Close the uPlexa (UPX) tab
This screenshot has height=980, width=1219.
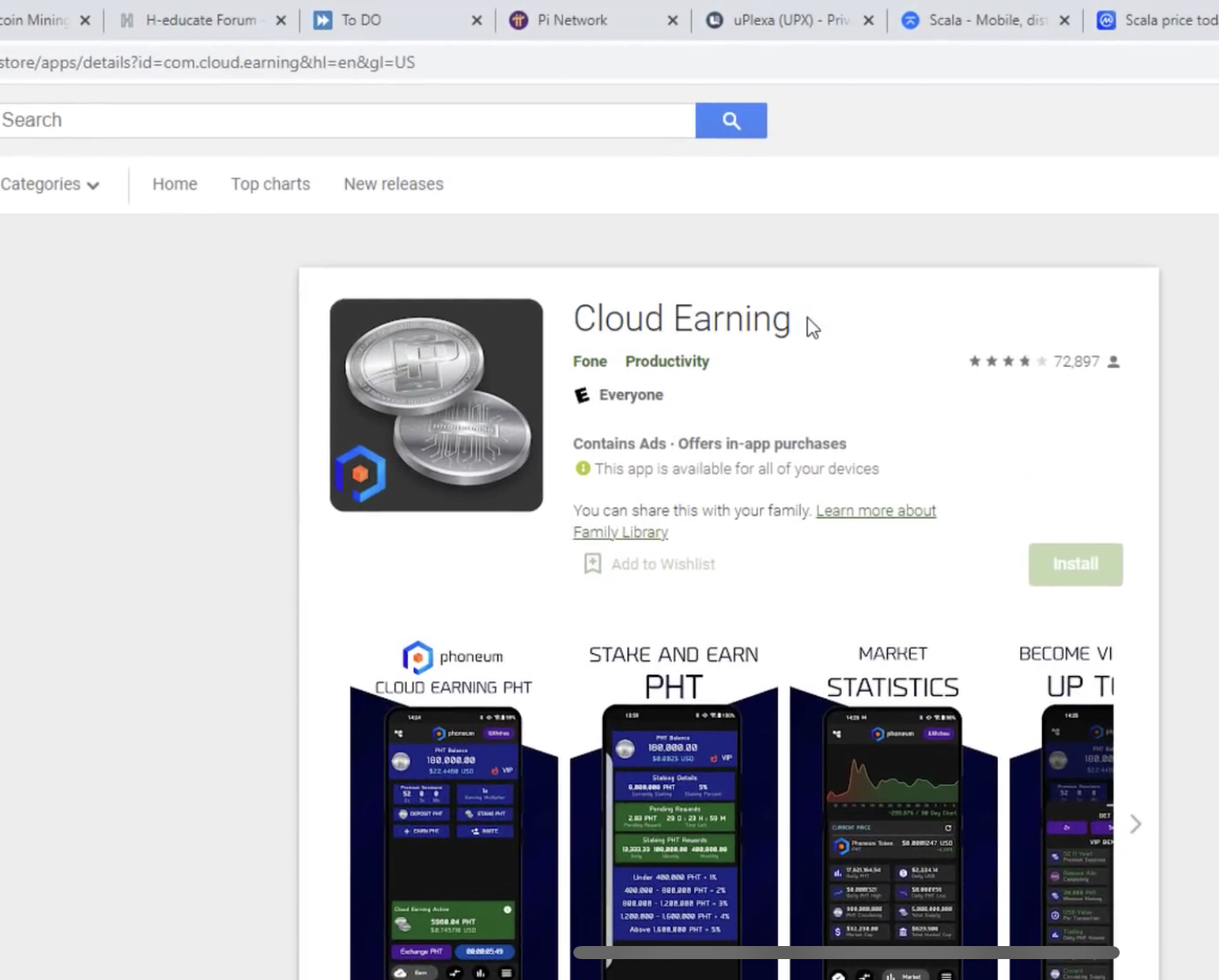click(869, 20)
